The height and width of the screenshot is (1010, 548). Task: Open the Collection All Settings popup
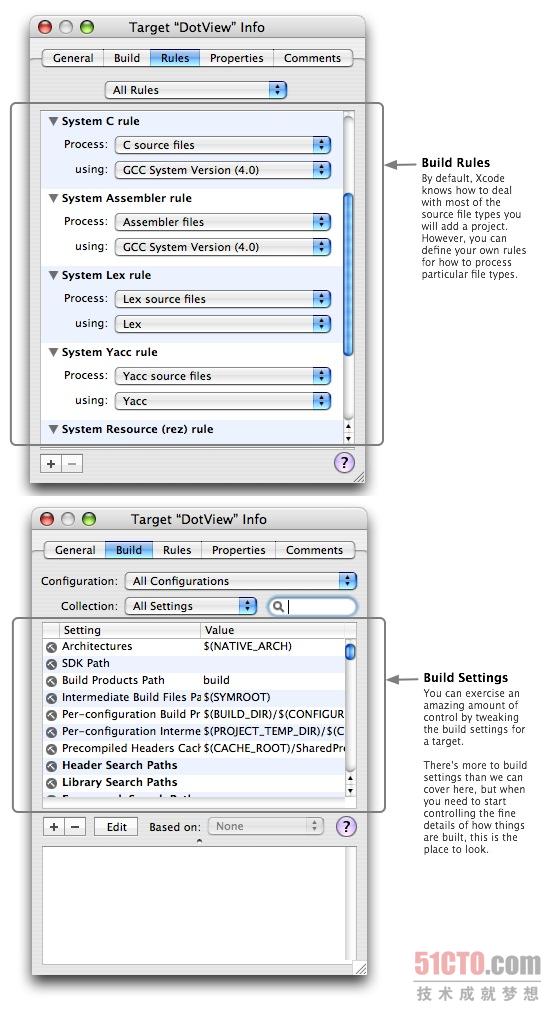coord(191,606)
